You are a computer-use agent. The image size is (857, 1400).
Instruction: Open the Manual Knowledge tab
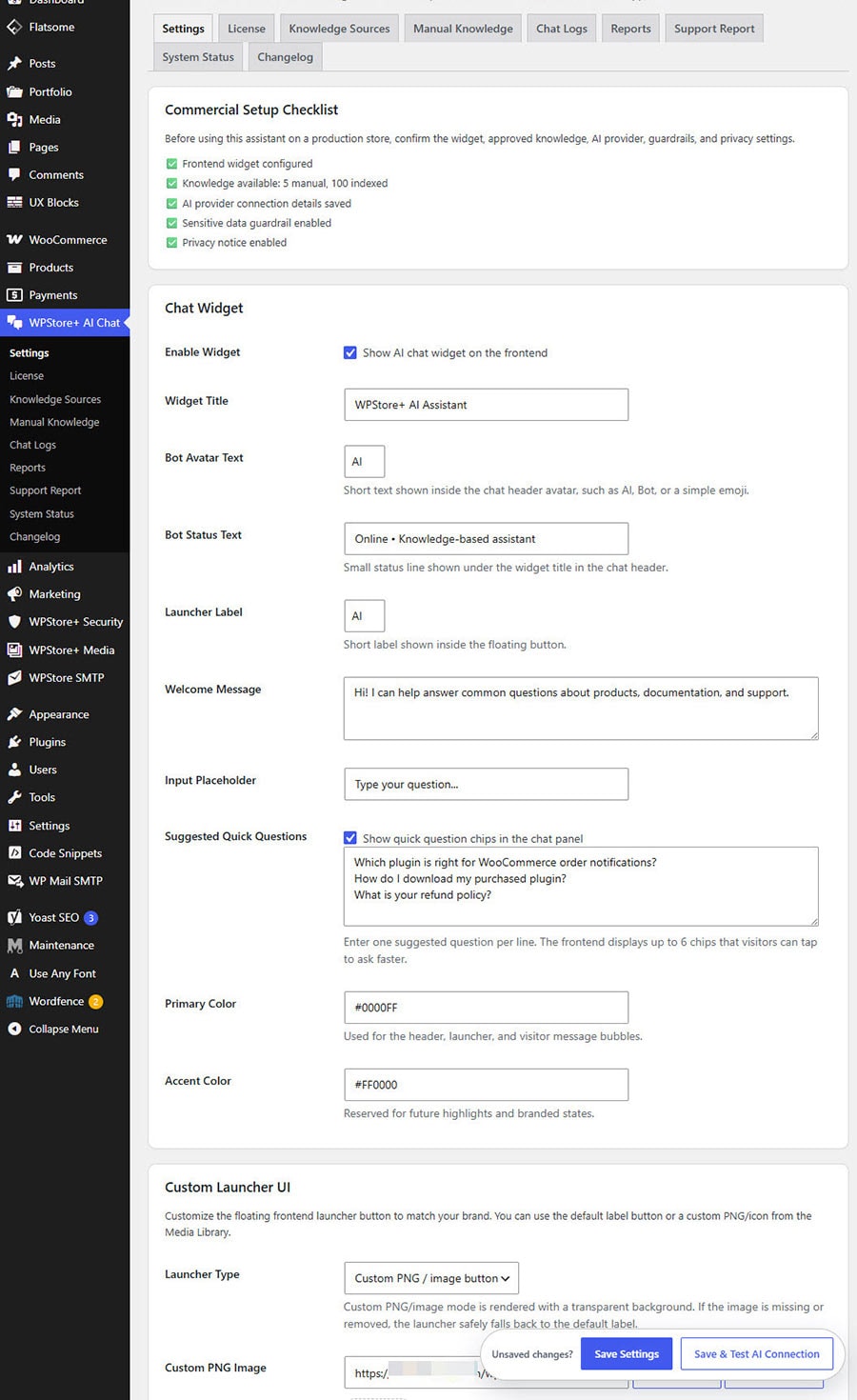tap(463, 29)
